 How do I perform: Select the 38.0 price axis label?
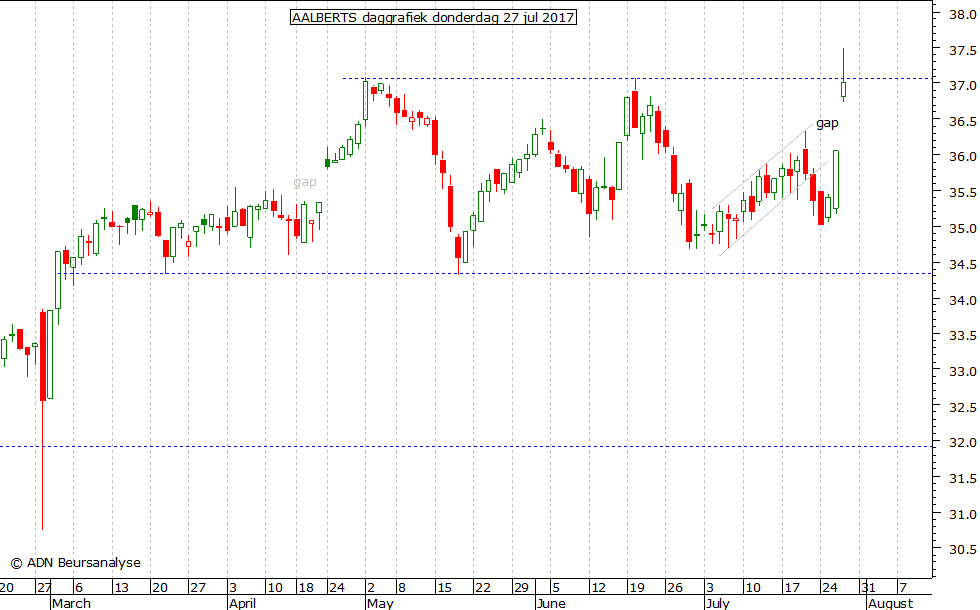tap(962, 15)
